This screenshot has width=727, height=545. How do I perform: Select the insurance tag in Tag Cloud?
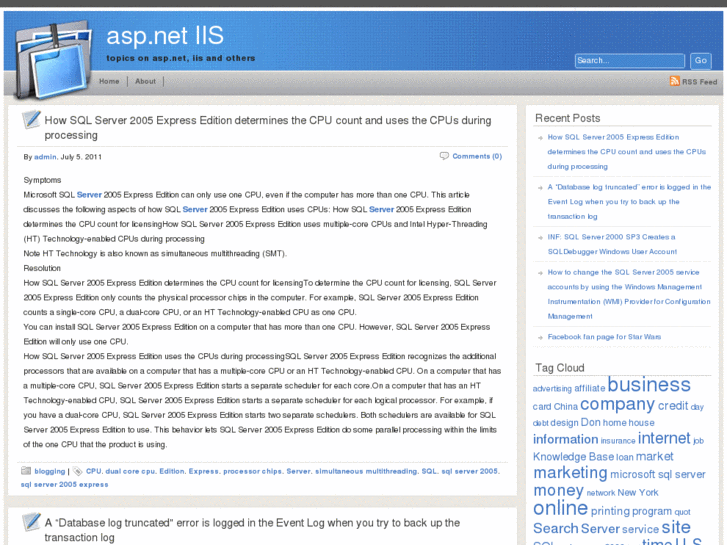click(618, 441)
